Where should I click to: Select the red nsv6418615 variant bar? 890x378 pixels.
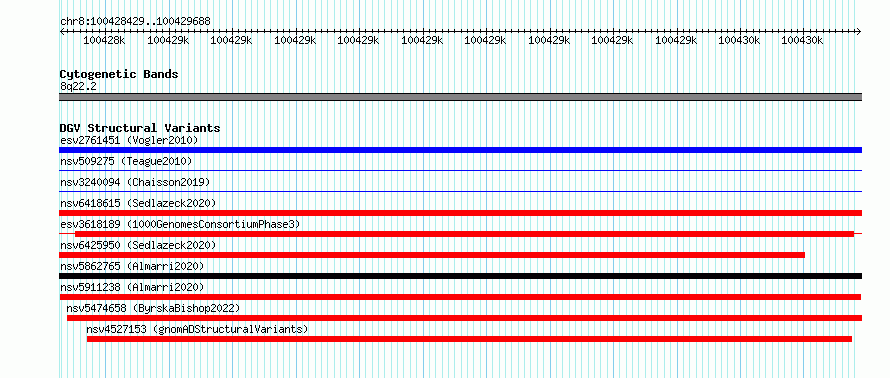pos(460,213)
